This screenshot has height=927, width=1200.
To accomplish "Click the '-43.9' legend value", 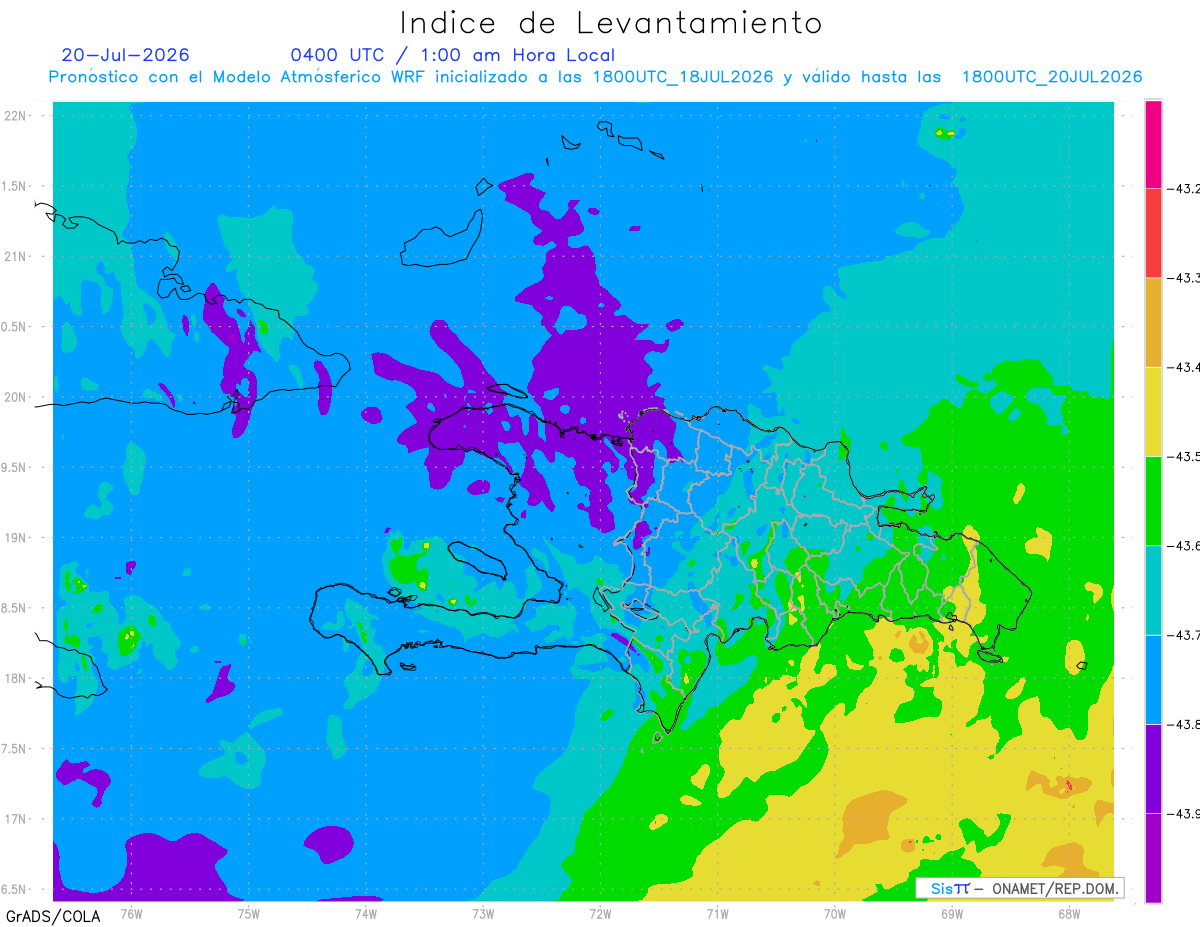I will [x=1184, y=813].
